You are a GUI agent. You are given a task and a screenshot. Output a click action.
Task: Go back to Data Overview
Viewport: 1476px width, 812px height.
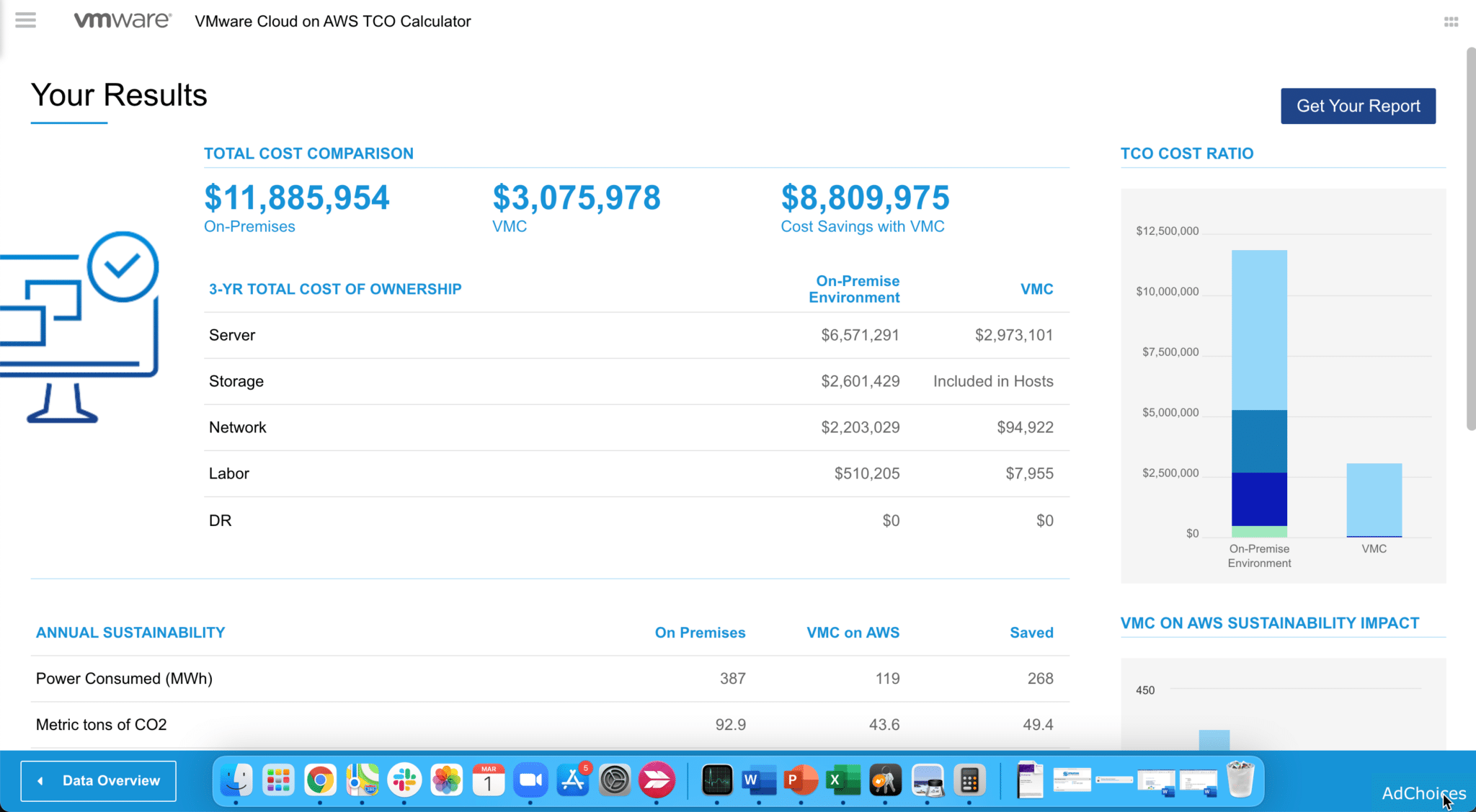point(98,781)
